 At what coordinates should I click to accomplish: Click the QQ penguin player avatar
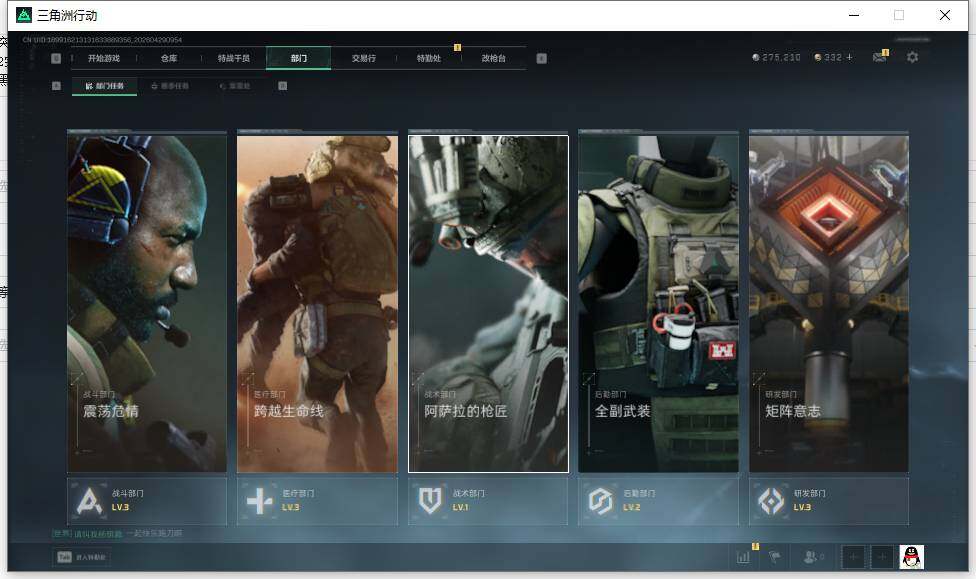(911, 557)
